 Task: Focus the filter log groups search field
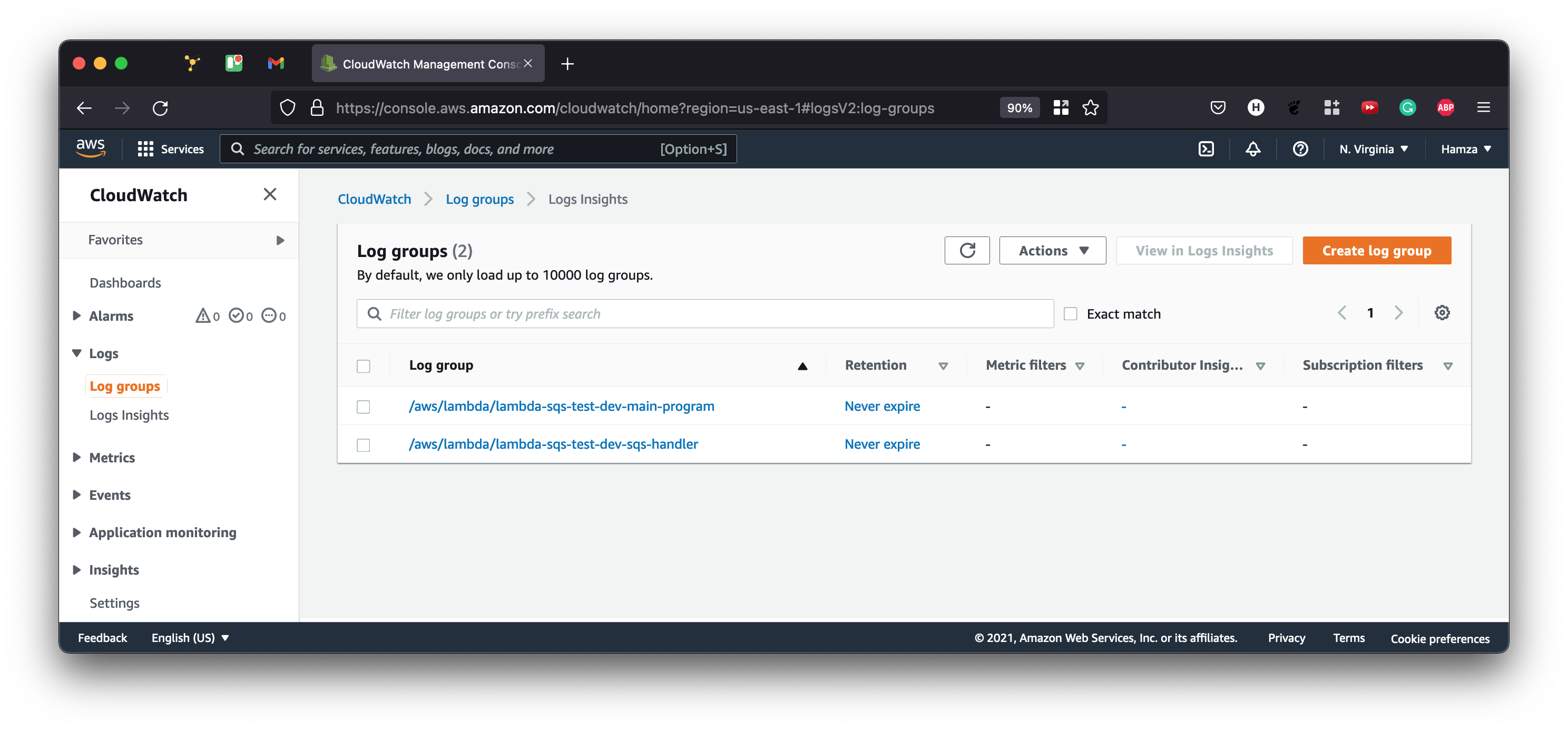click(712, 314)
